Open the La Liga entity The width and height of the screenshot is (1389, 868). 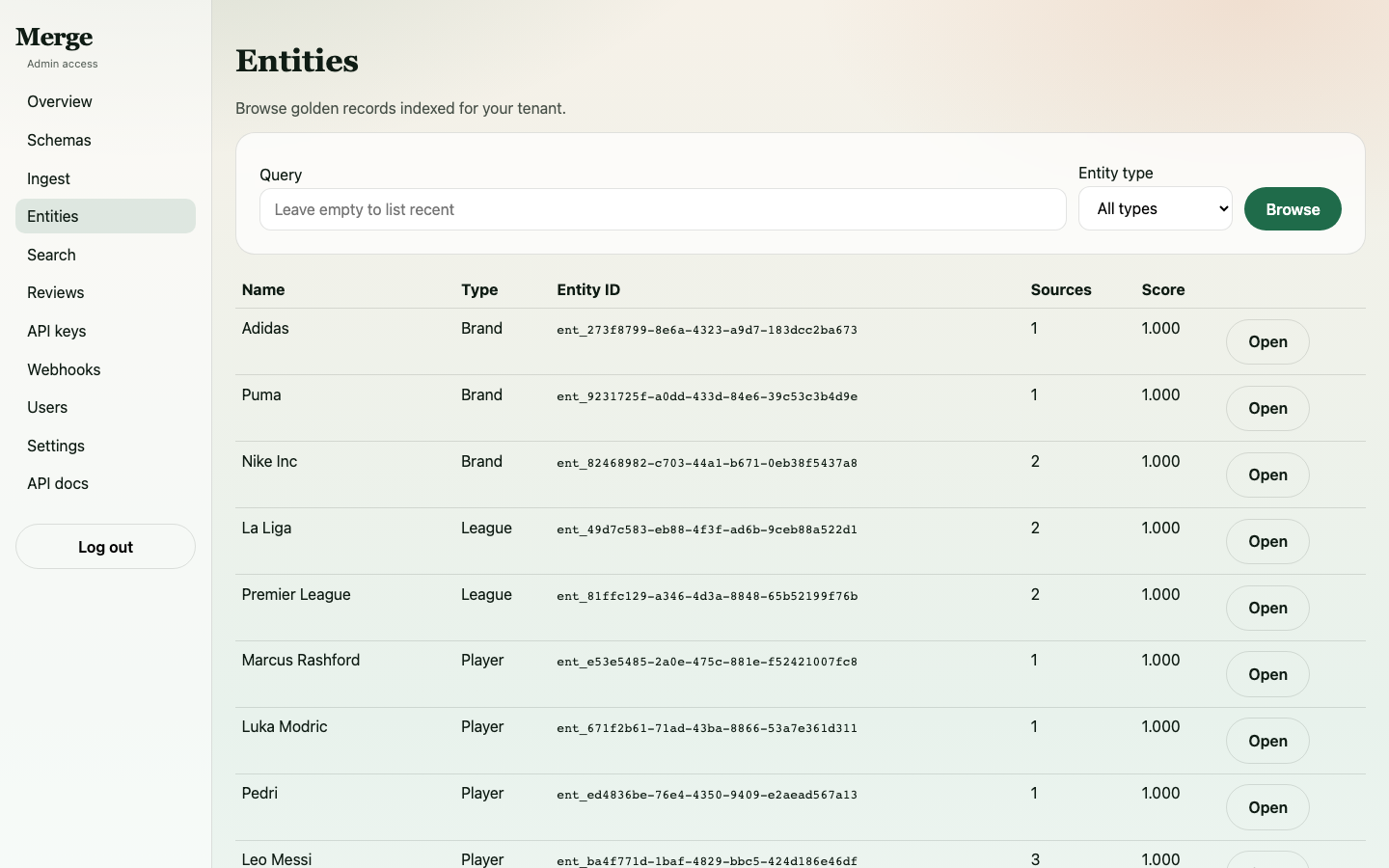coord(1267,541)
